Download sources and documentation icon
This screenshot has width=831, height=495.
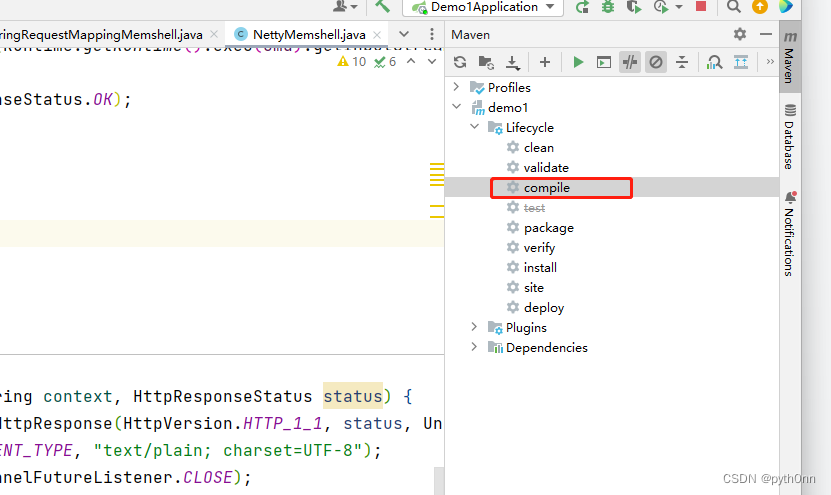(x=512, y=63)
